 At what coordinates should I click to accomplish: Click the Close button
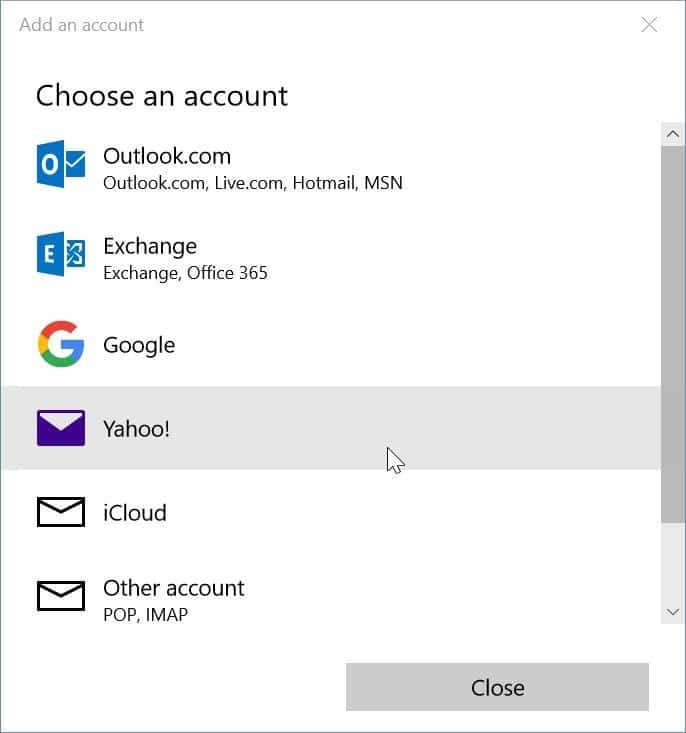pyautogui.click(x=497, y=687)
